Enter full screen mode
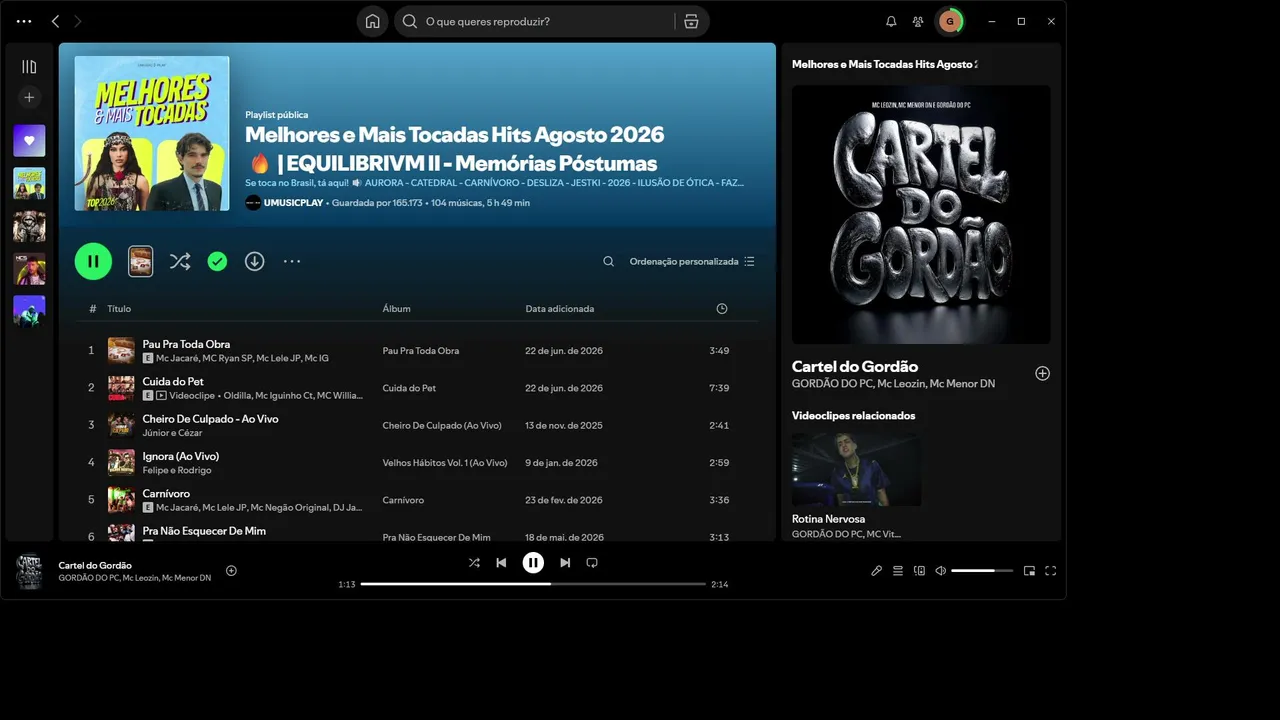Viewport: 1280px width, 720px height. point(1050,571)
